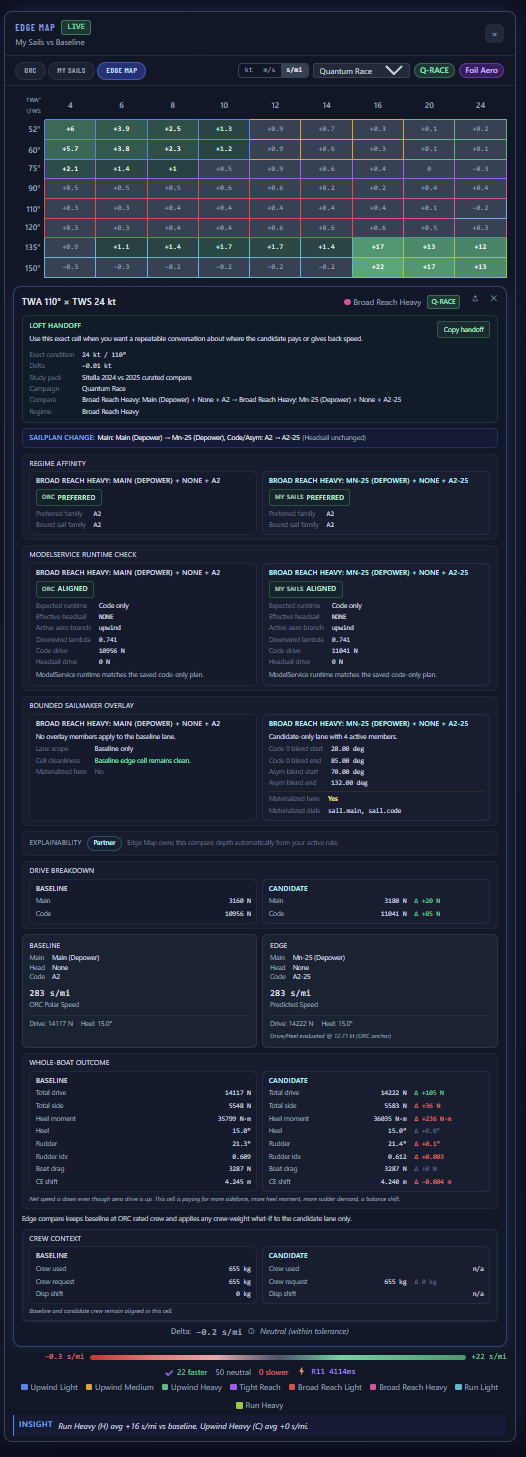Click the MY SAILS PREFERRED badge

pyautogui.click(x=311, y=496)
